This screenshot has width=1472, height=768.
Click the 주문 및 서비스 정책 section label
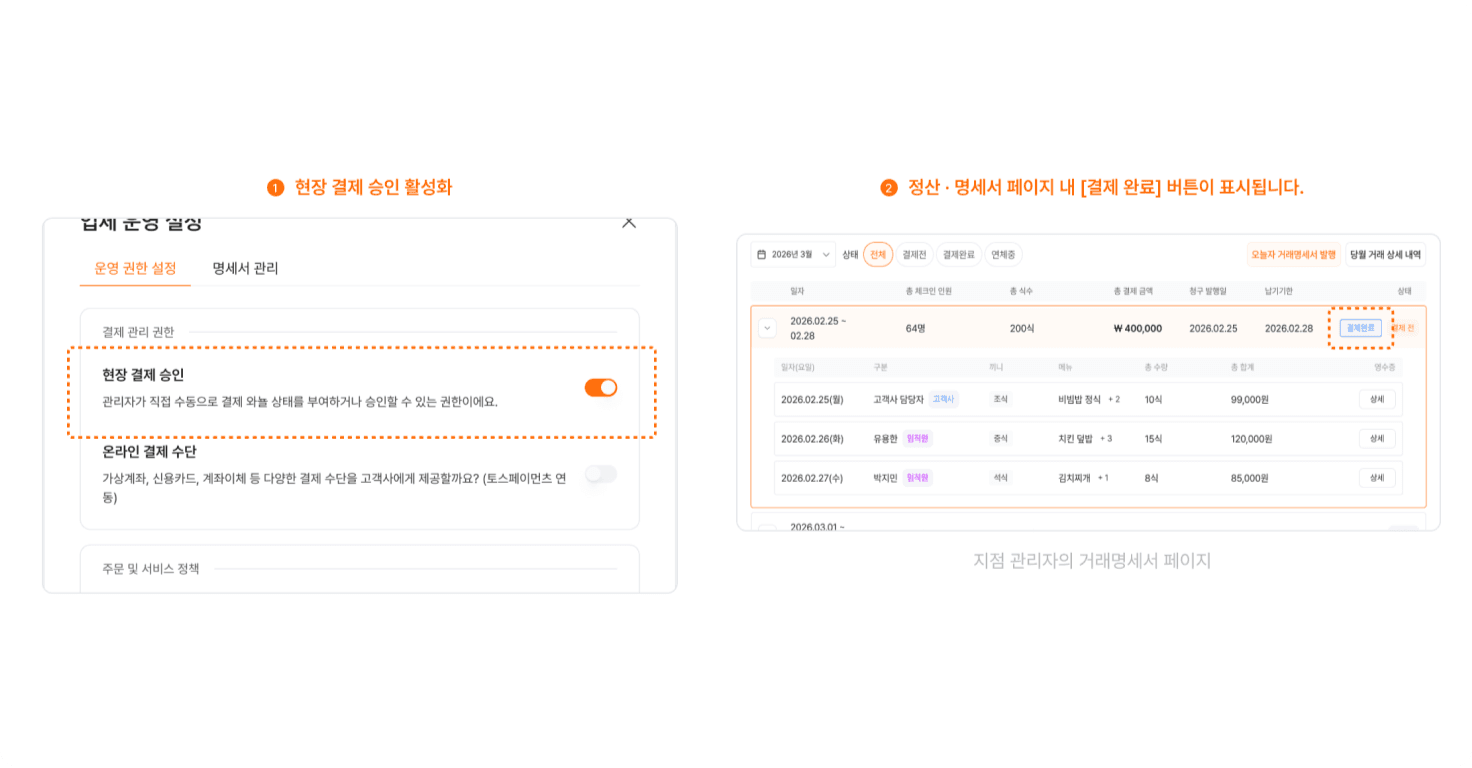pos(151,568)
